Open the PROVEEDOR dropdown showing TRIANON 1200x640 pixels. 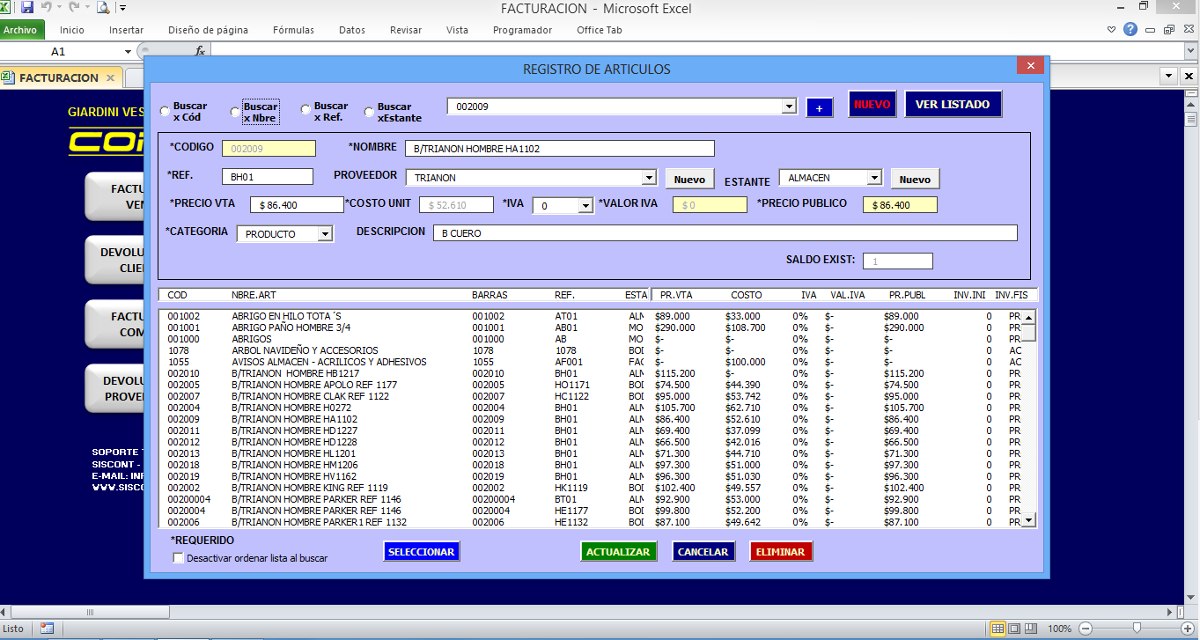click(x=649, y=178)
